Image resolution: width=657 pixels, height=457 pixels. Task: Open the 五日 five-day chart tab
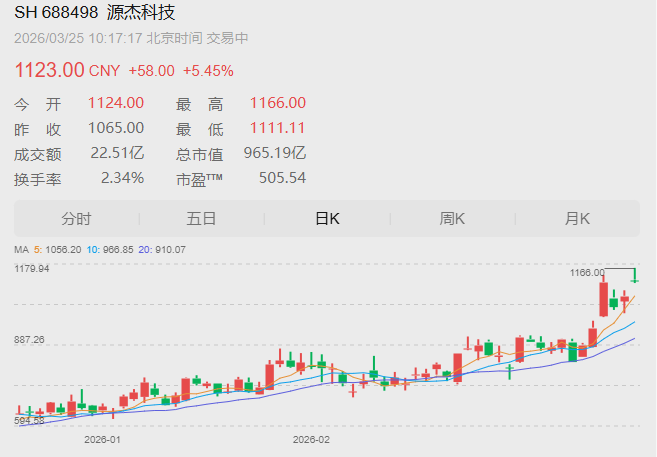click(201, 219)
